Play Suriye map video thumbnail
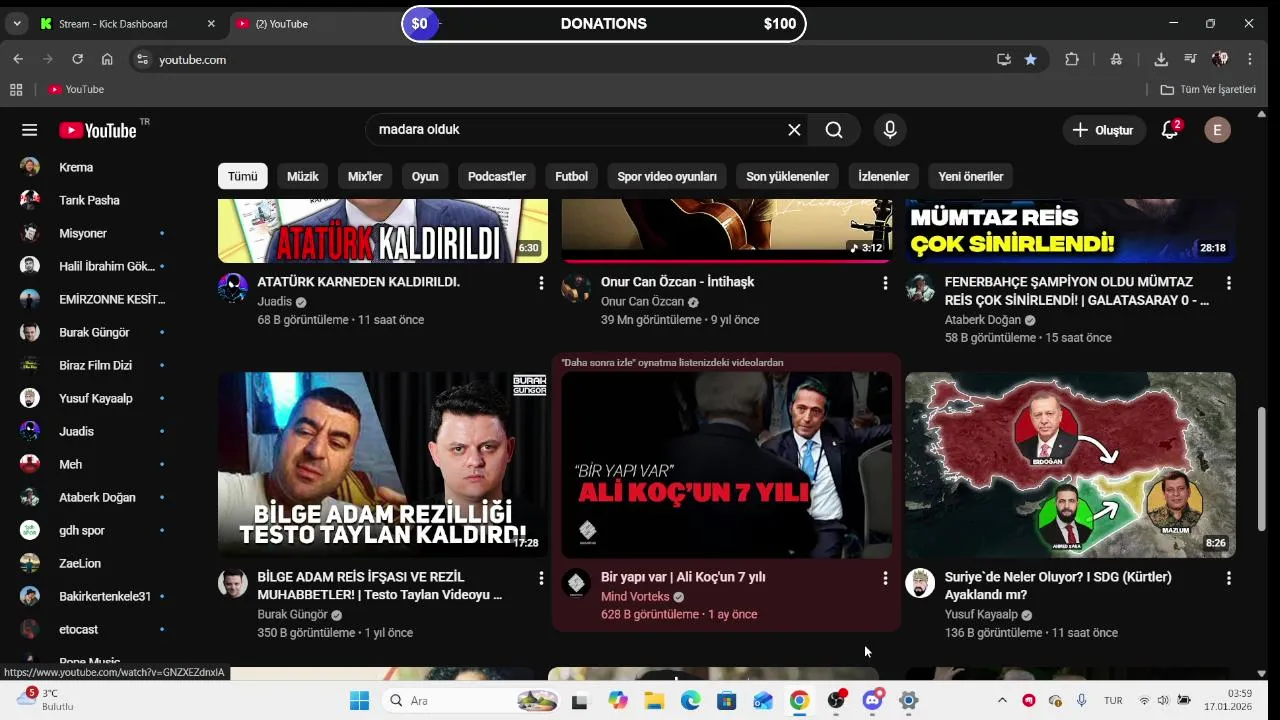 1070,465
